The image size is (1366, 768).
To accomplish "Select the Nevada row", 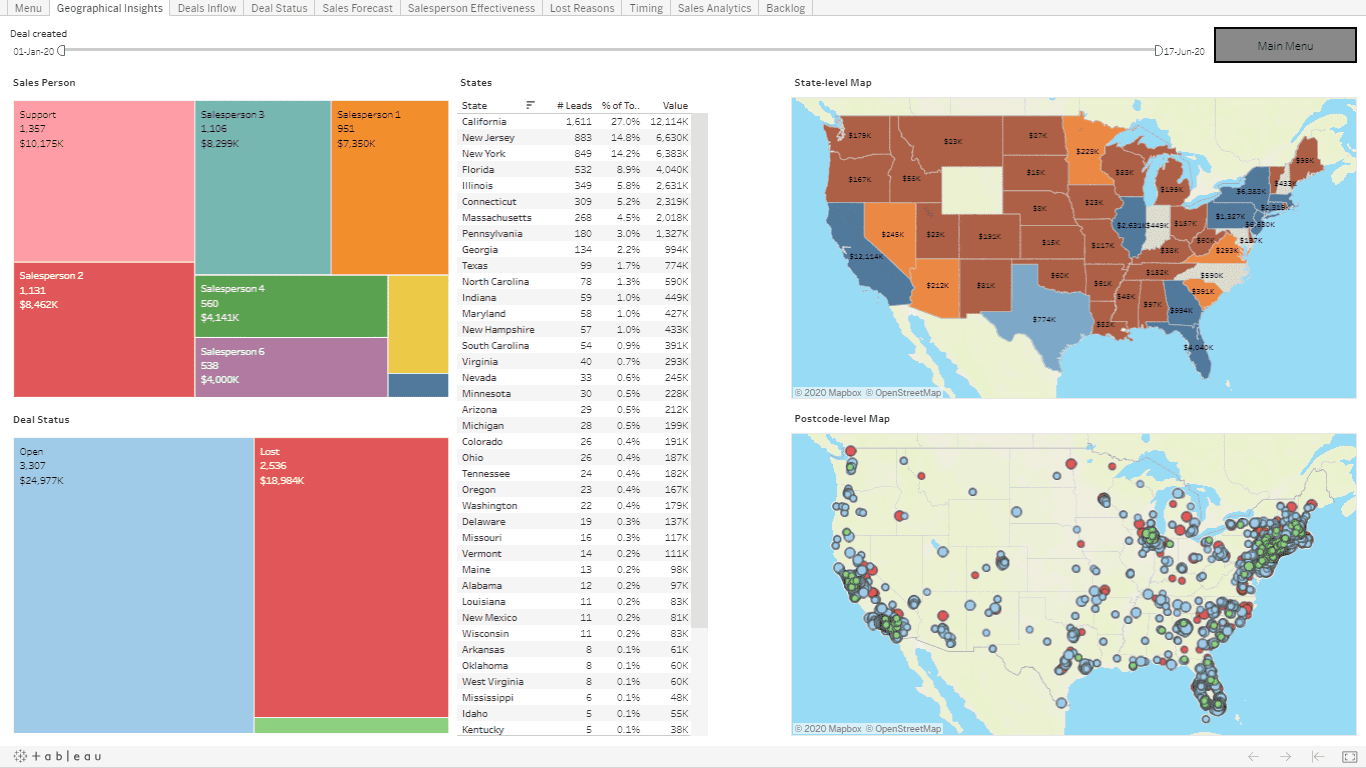I will click(575, 377).
